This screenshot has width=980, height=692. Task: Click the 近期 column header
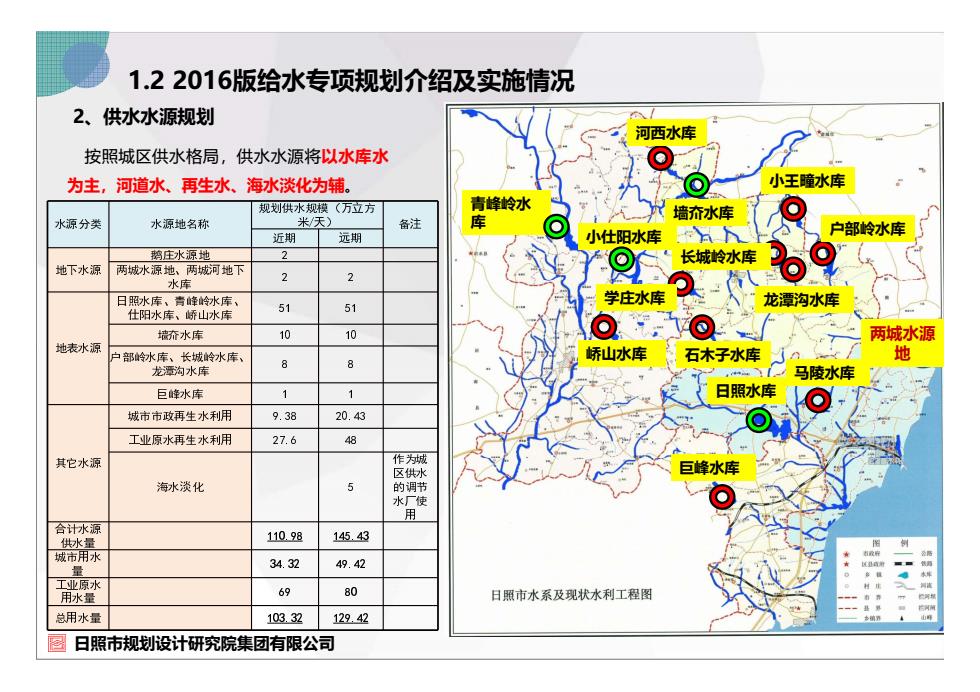click(284, 238)
